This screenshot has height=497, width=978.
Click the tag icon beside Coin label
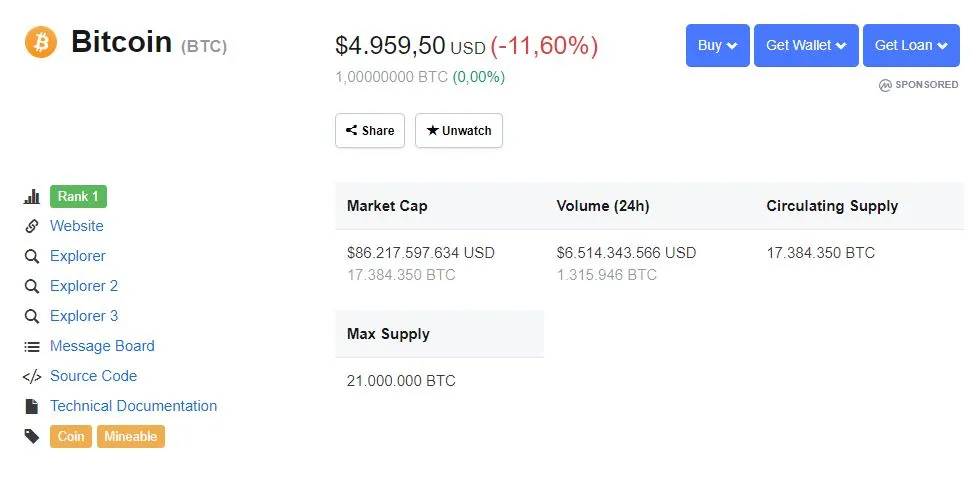[31, 437]
